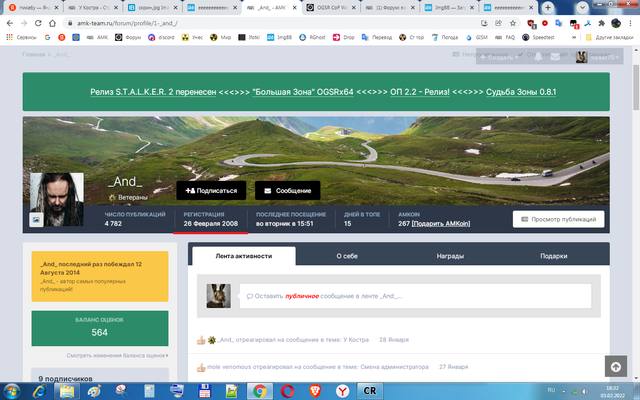Select the Награды tab

450,256
